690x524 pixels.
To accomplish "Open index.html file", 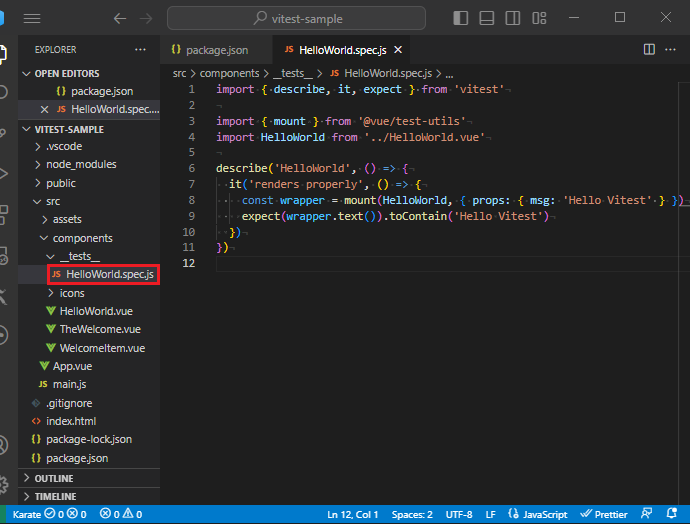I will [x=89, y=421].
